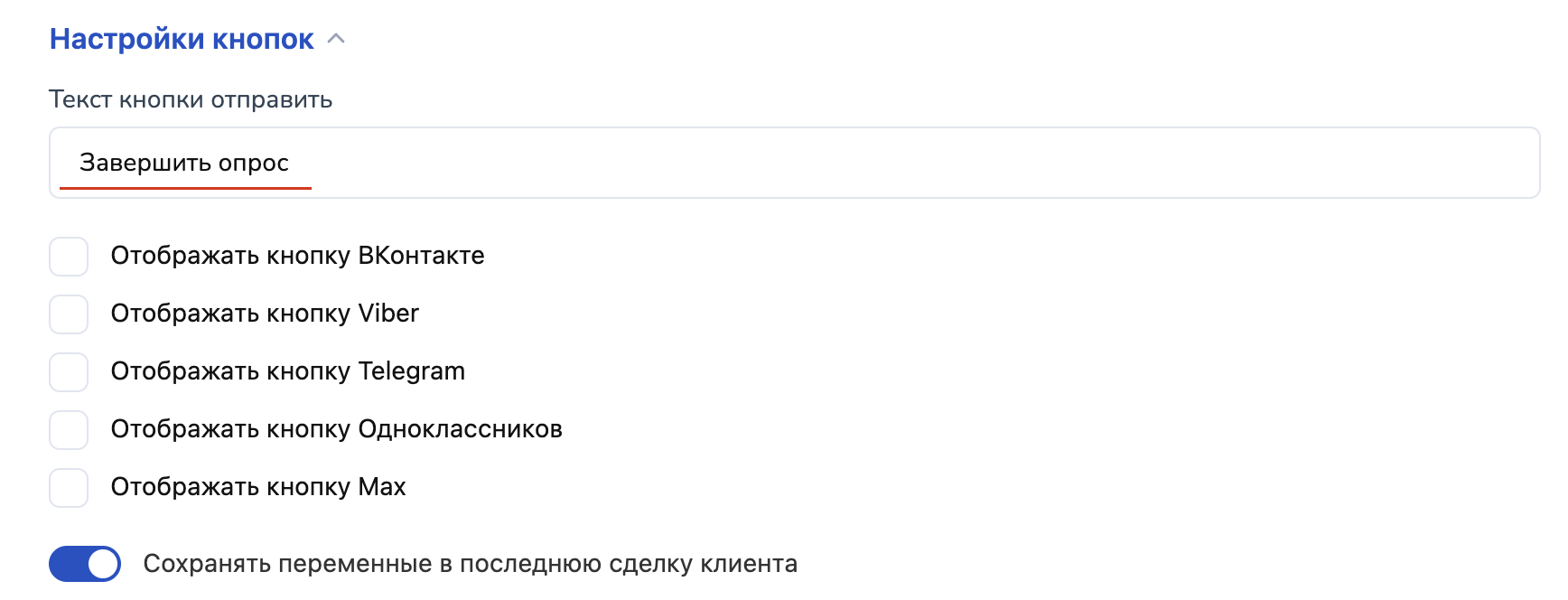This screenshot has height=600, width=1568.
Task: Enable the Отображать кнопку Viber checkbox
Action: pos(69,314)
